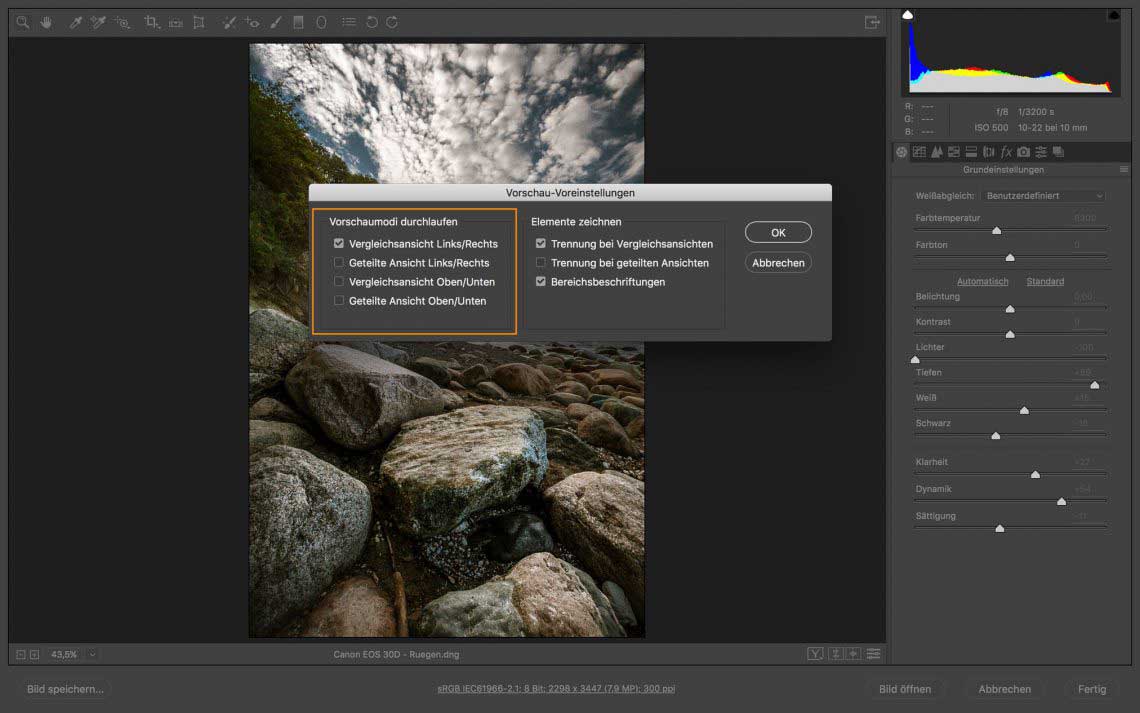1140x713 pixels.
Task: Select the Zoom tool in the toolbar
Action: (x=22, y=22)
